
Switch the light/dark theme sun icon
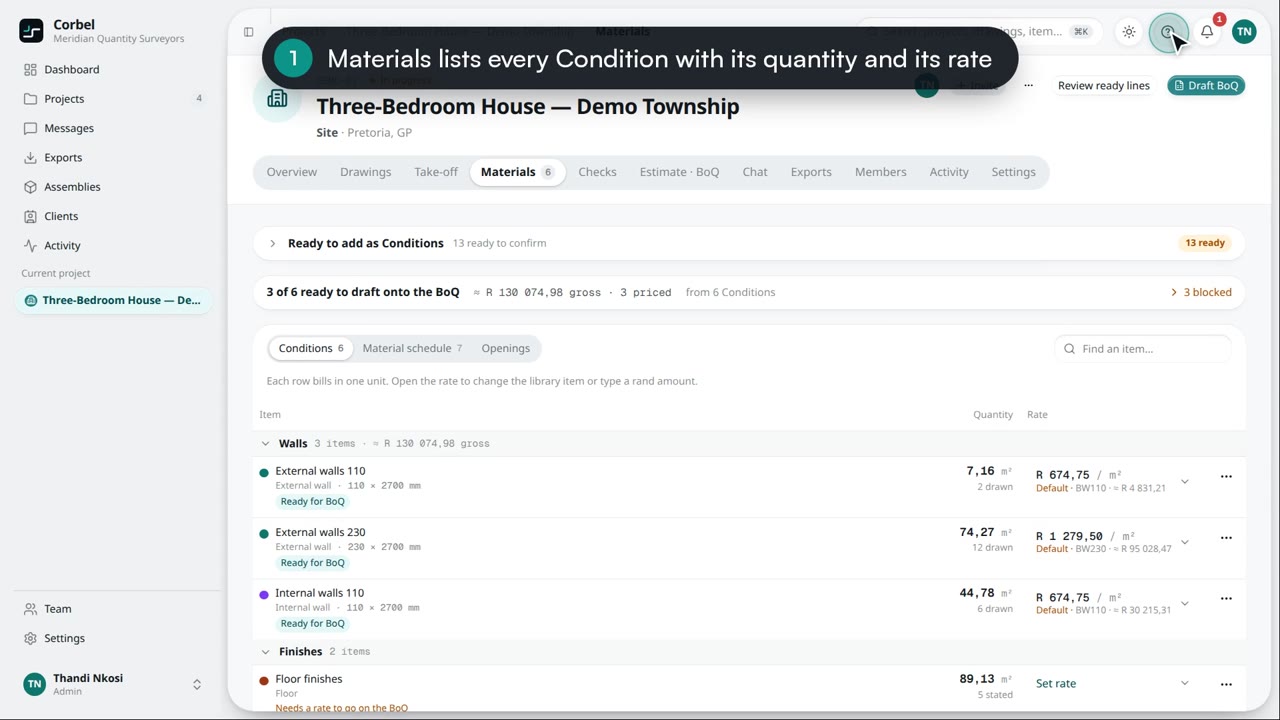pyautogui.click(x=1129, y=32)
